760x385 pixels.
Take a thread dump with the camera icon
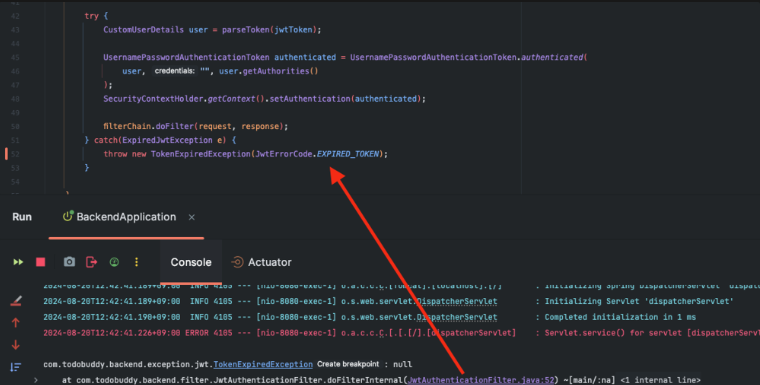tap(69, 262)
